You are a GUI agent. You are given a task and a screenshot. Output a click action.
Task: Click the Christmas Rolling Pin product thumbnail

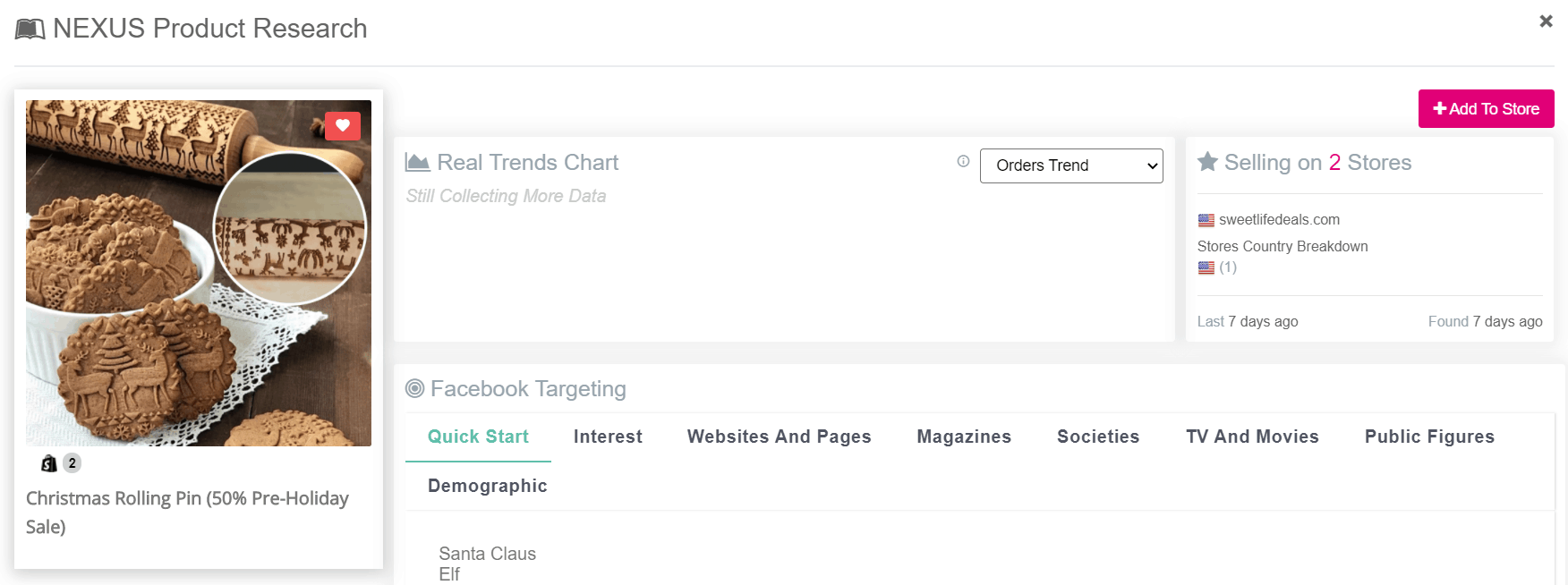[198, 273]
